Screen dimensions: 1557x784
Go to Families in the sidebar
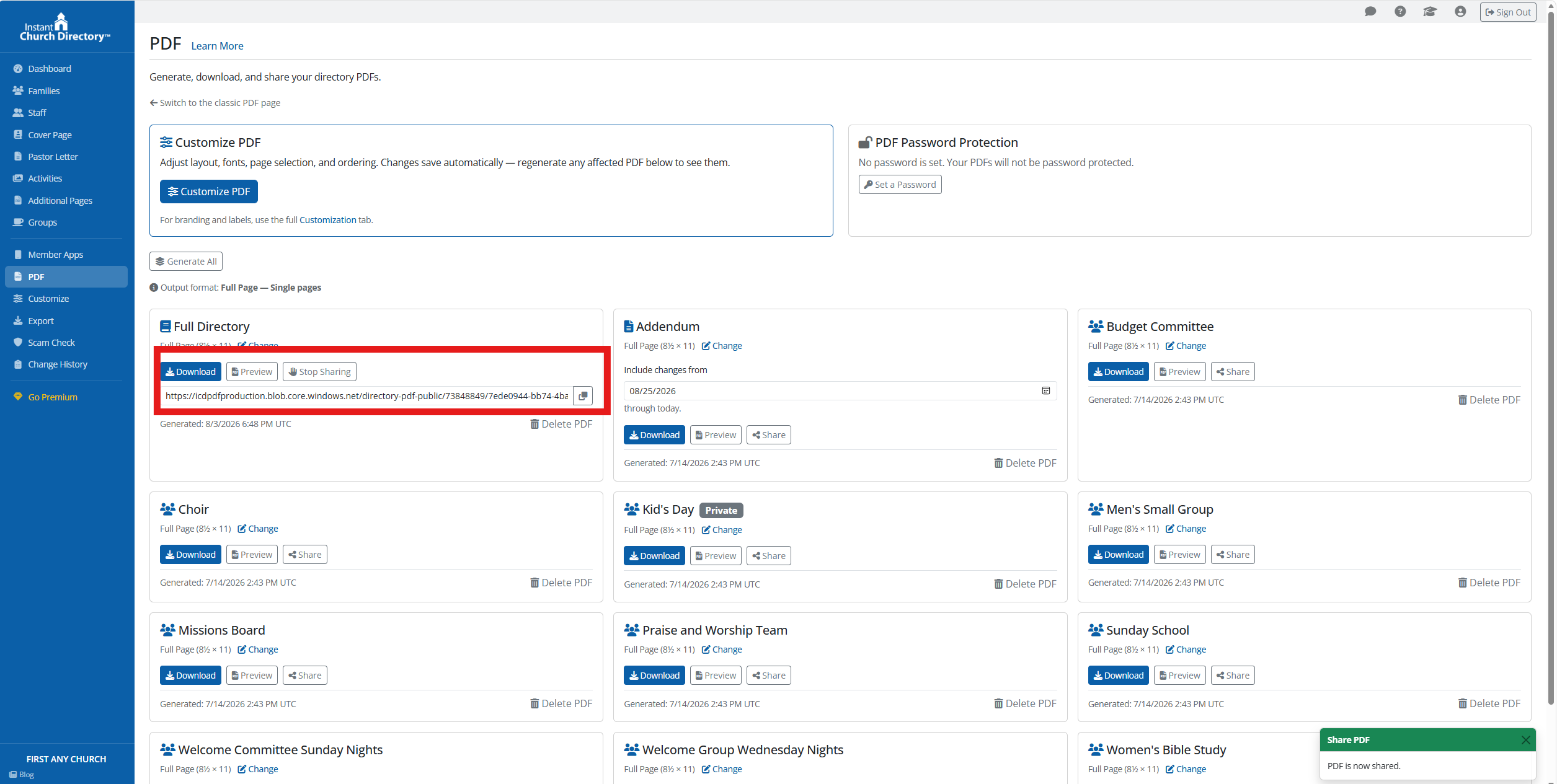66,91
